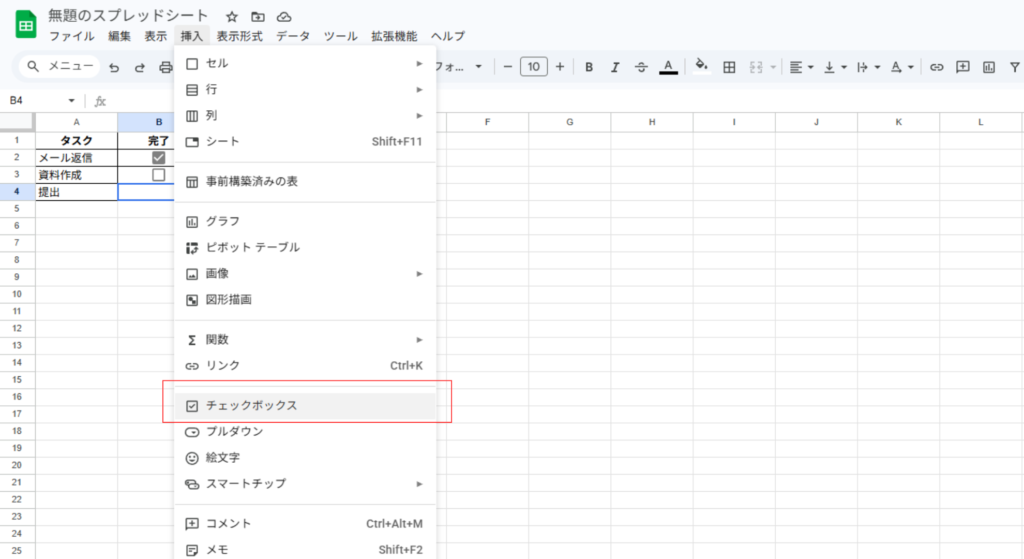This screenshot has width=1024, height=559.
Task: Open text color picker
Action: click(x=668, y=67)
